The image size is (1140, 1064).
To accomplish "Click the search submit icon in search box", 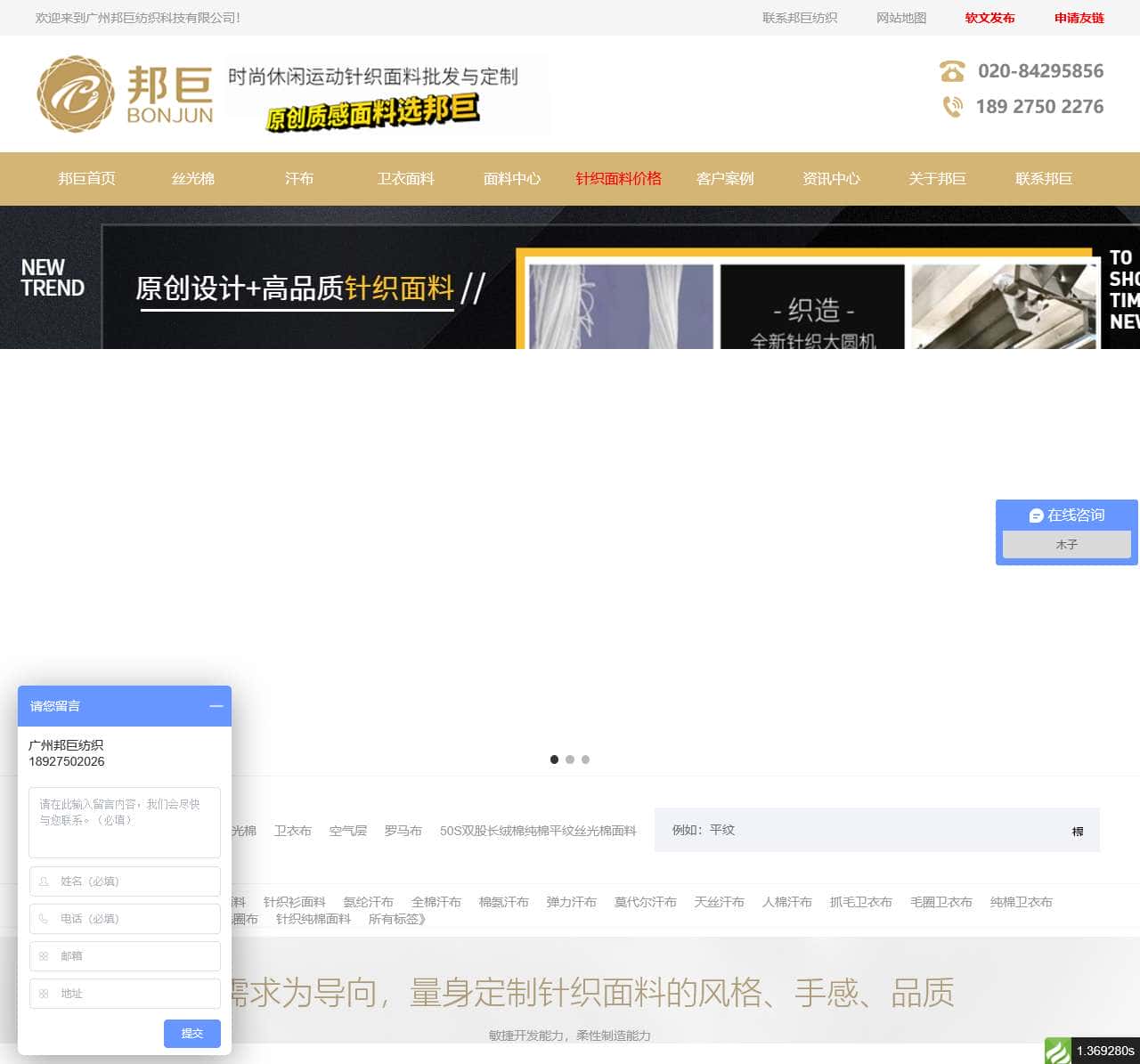I will (1077, 831).
